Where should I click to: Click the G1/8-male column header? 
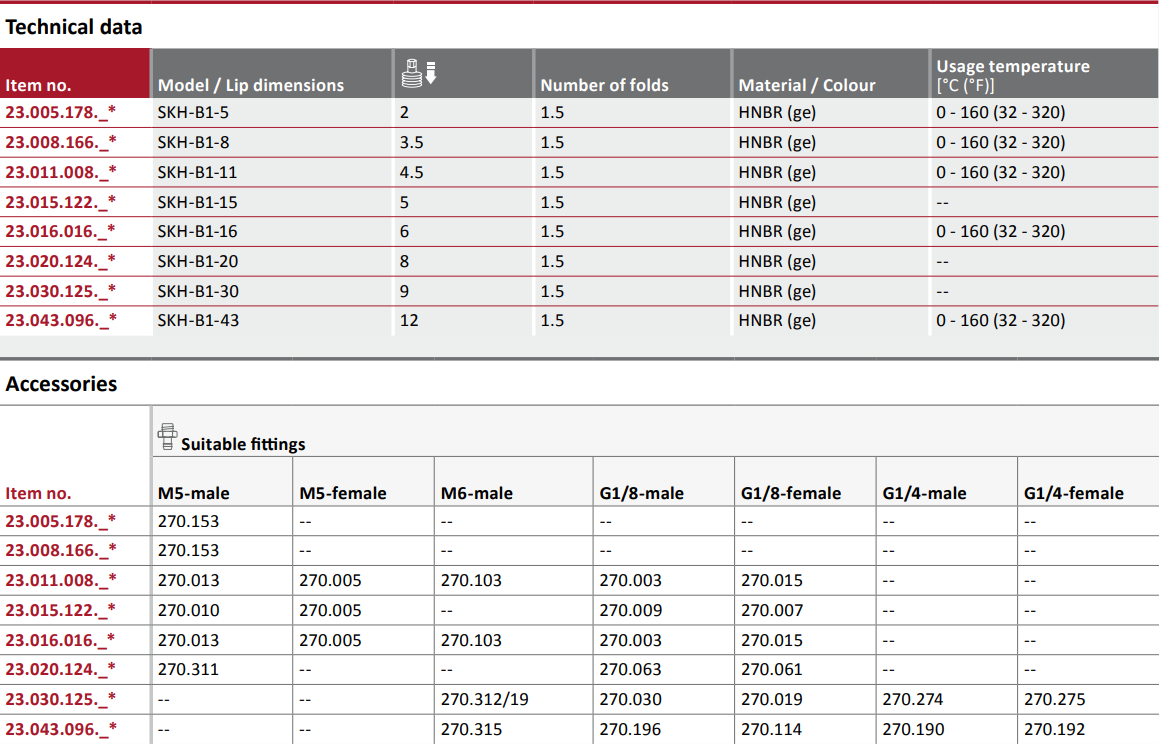[642, 493]
